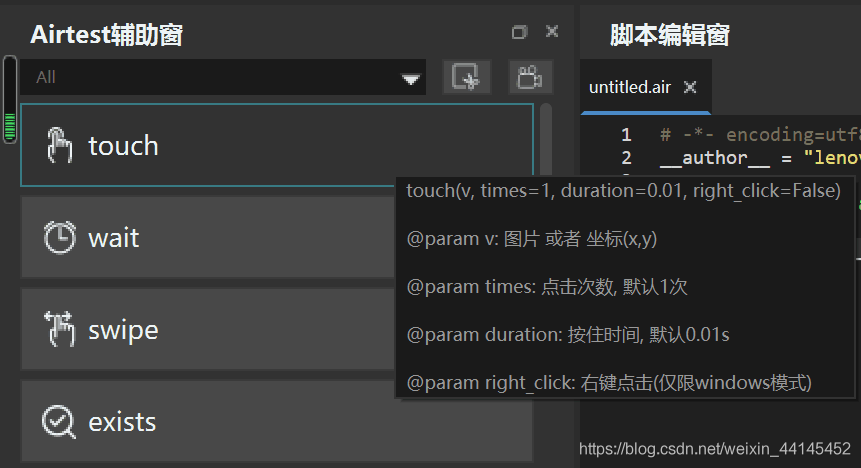This screenshot has width=861, height=468.
Task: Click line number 1 in gutter
Action: (x=626, y=135)
